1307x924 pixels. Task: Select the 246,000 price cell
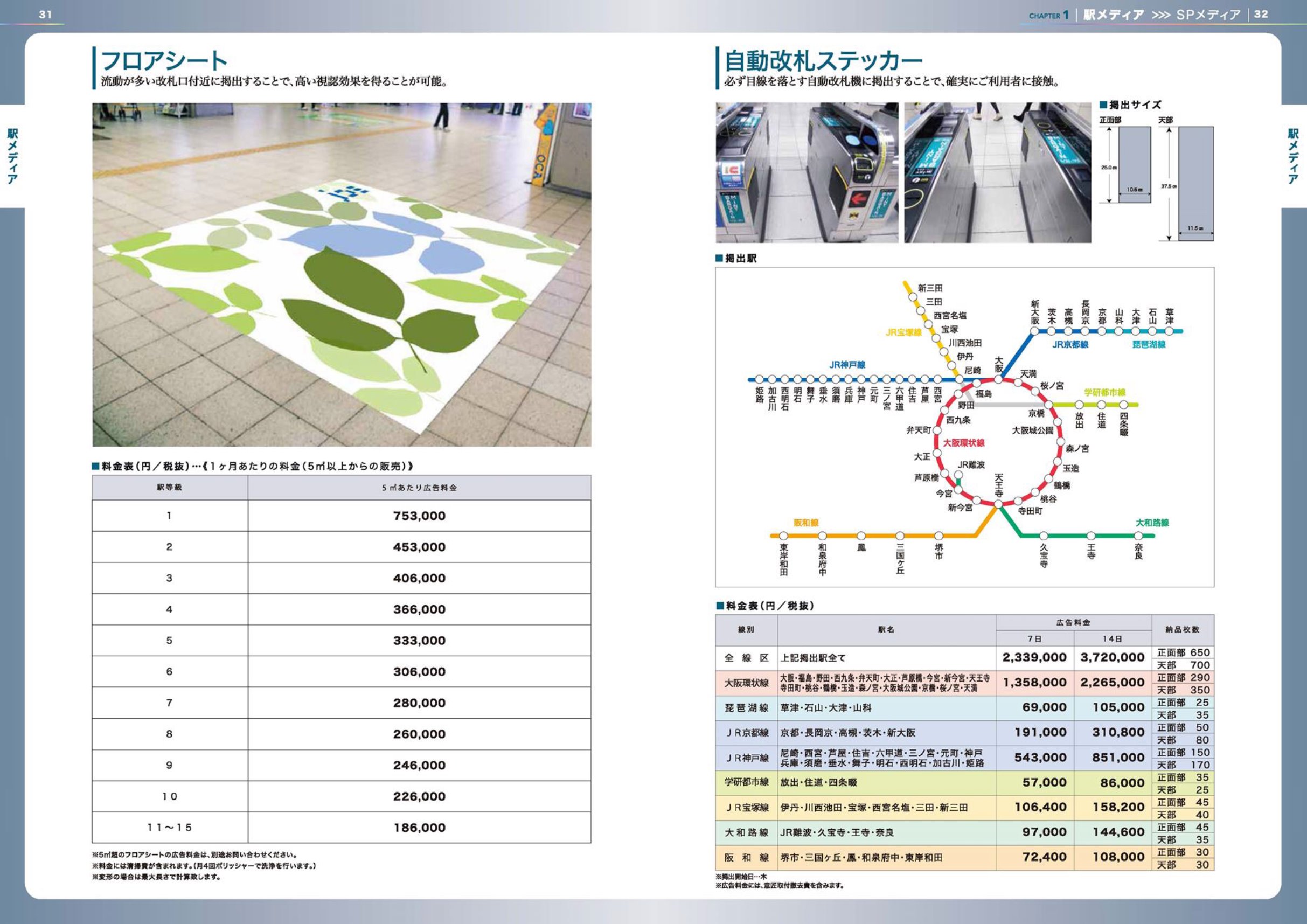point(419,765)
